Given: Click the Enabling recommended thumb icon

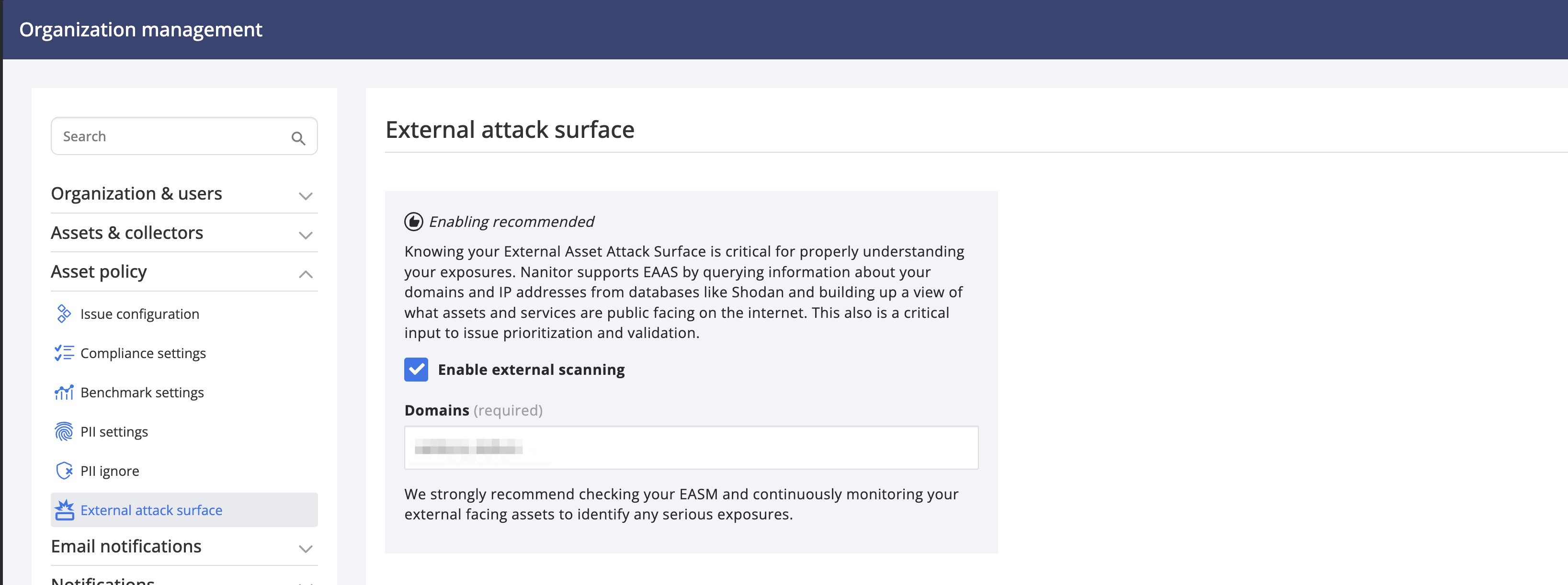Looking at the screenshot, I should 415,222.
